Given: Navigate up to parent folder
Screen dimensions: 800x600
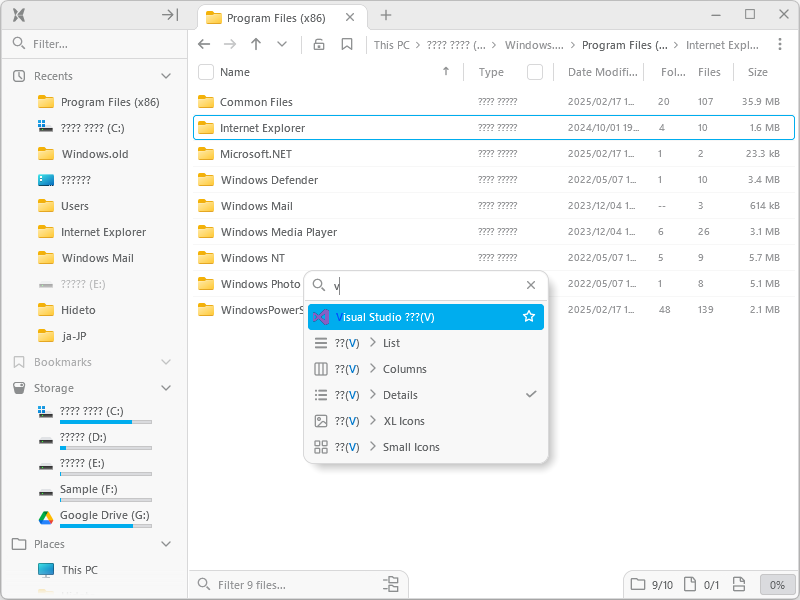Looking at the screenshot, I should point(256,44).
